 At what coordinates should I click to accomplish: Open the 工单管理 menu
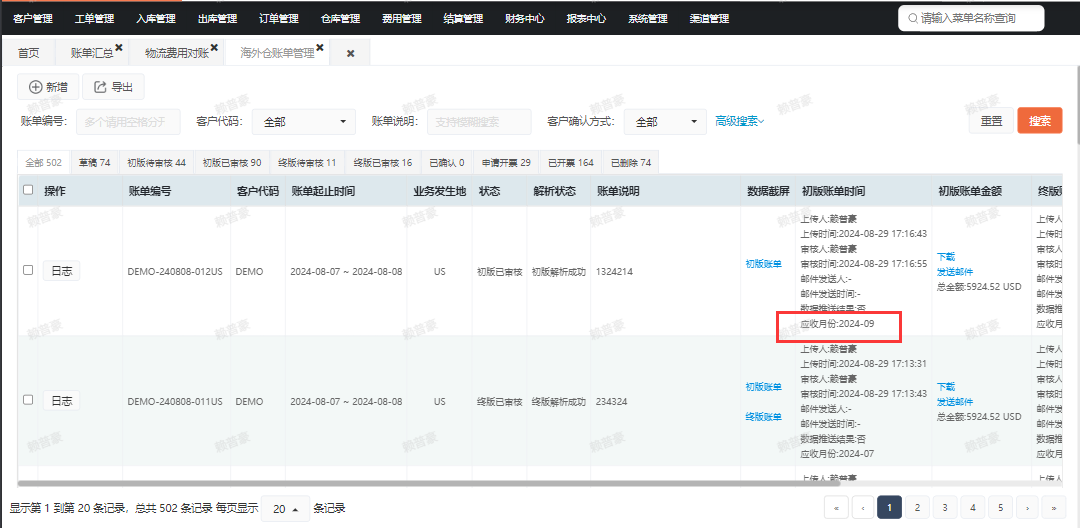click(94, 19)
